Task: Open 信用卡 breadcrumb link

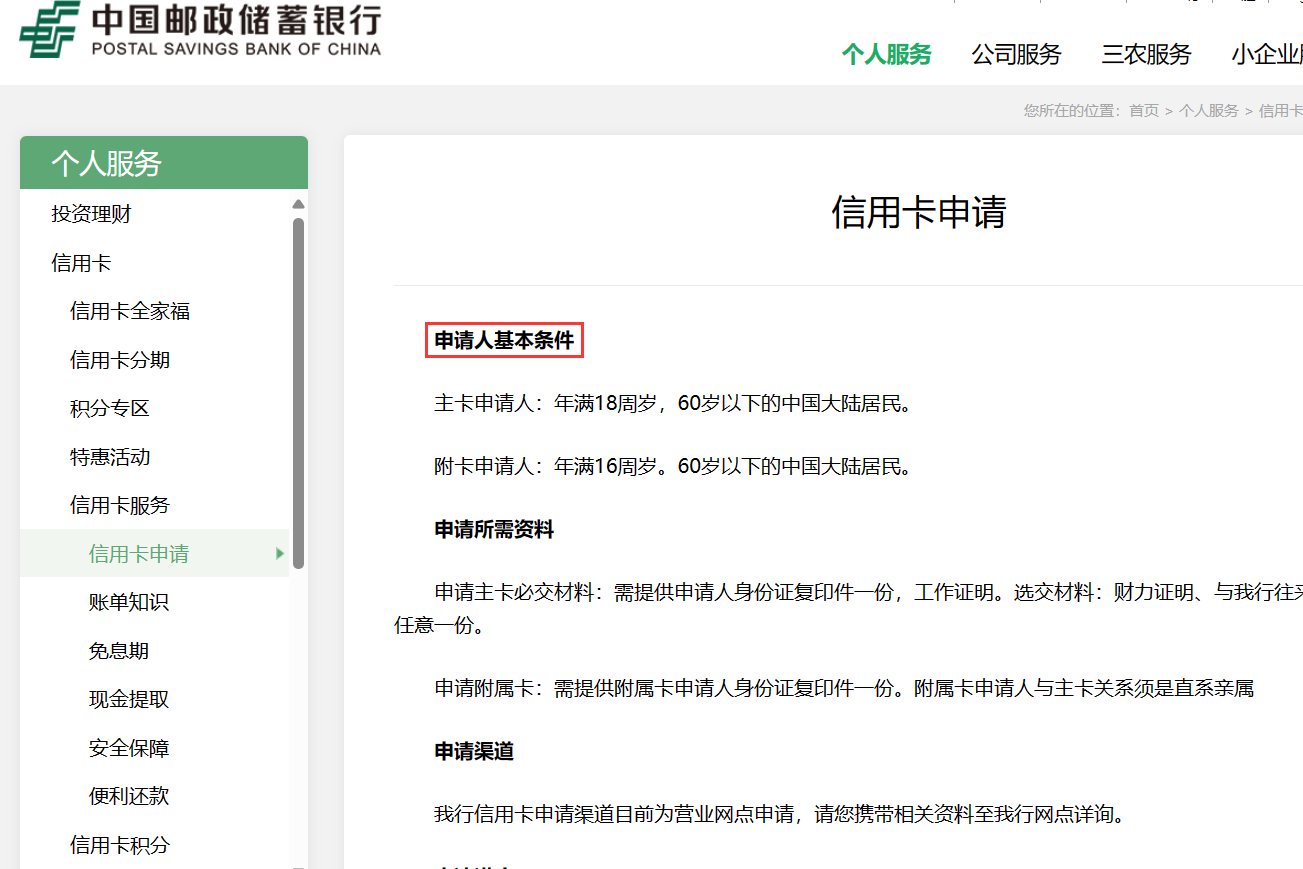Action: click(1281, 110)
